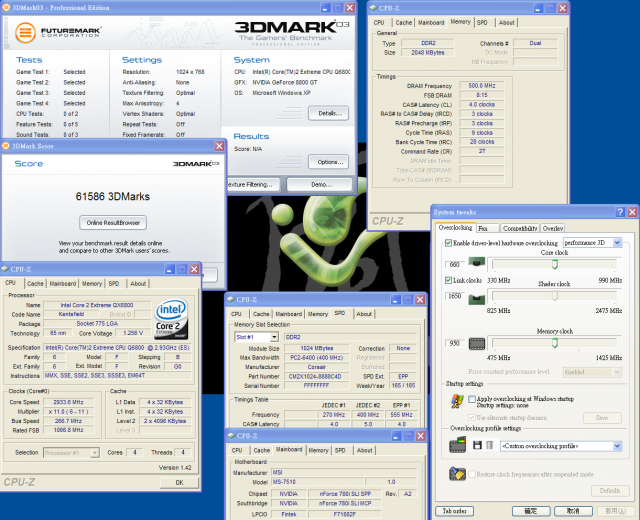Click the overclocking profile card icon

458,445
